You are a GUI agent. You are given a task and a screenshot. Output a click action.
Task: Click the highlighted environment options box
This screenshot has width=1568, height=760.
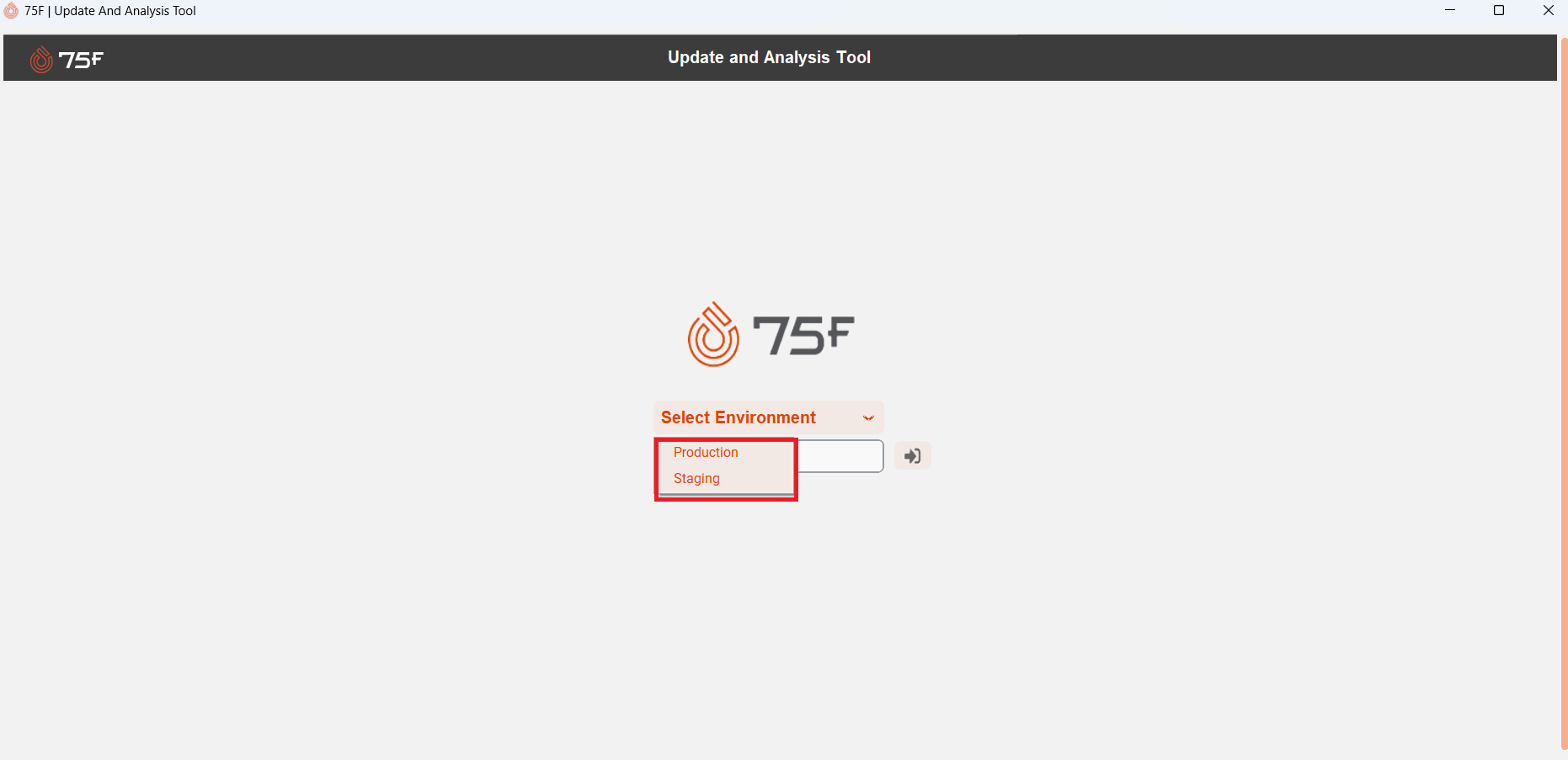(x=725, y=469)
